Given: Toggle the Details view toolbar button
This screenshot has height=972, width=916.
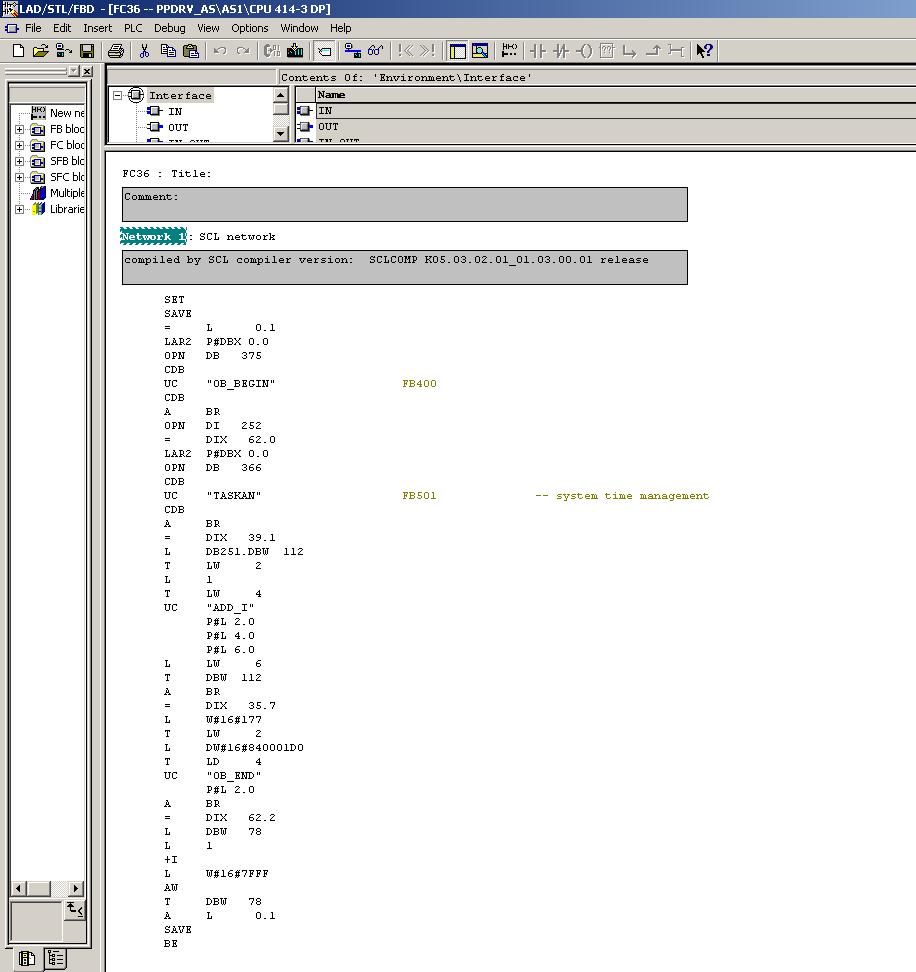Looking at the screenshot, I should tap(480, 51).
